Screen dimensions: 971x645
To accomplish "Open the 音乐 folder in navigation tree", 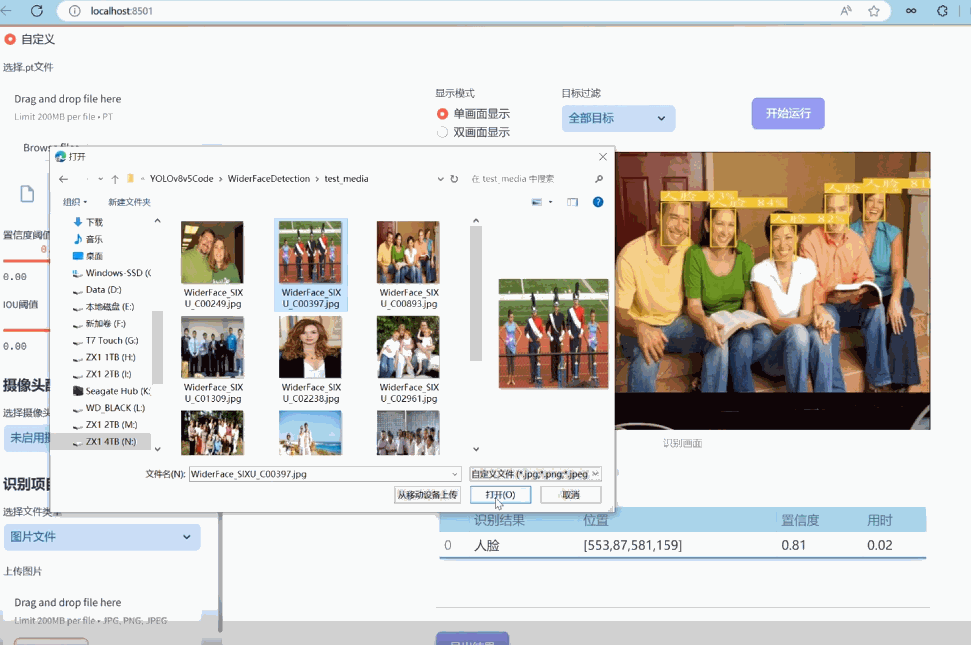I will pos(94,239).
